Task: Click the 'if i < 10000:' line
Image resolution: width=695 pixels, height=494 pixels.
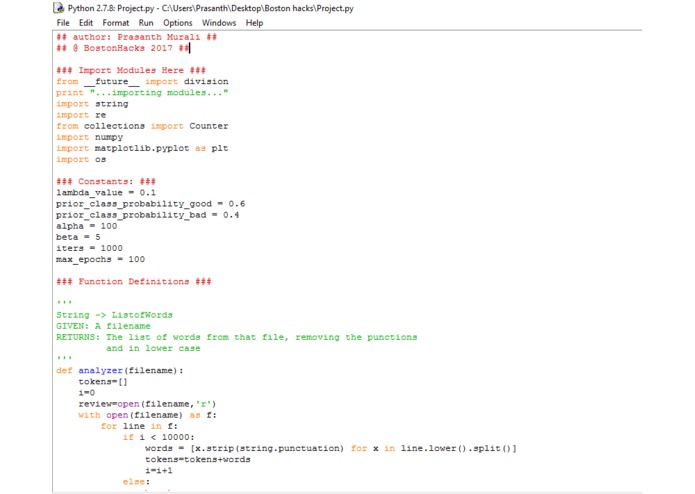Action: (x=159, y=437)
